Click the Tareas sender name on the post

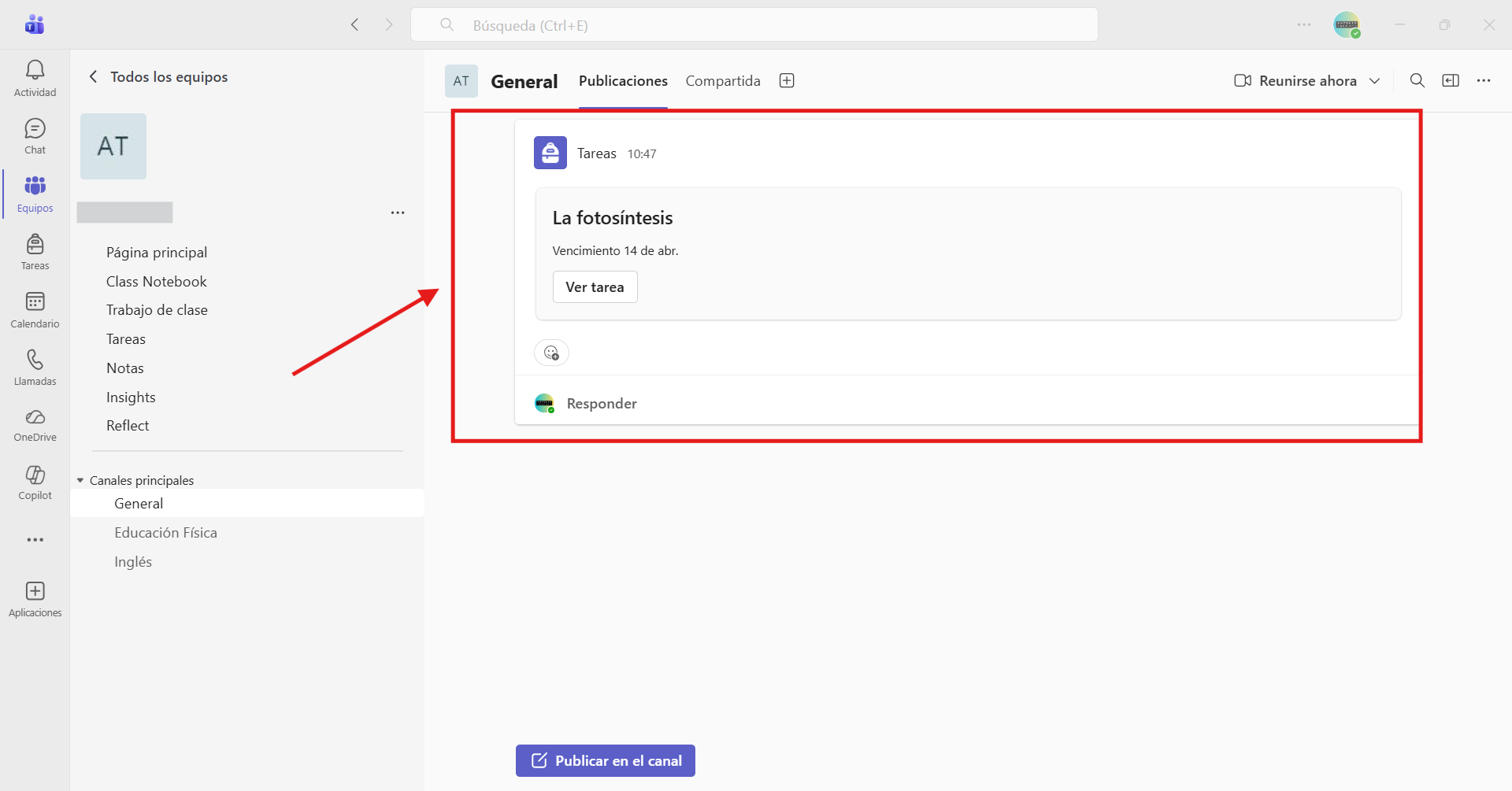coord(597,153)
